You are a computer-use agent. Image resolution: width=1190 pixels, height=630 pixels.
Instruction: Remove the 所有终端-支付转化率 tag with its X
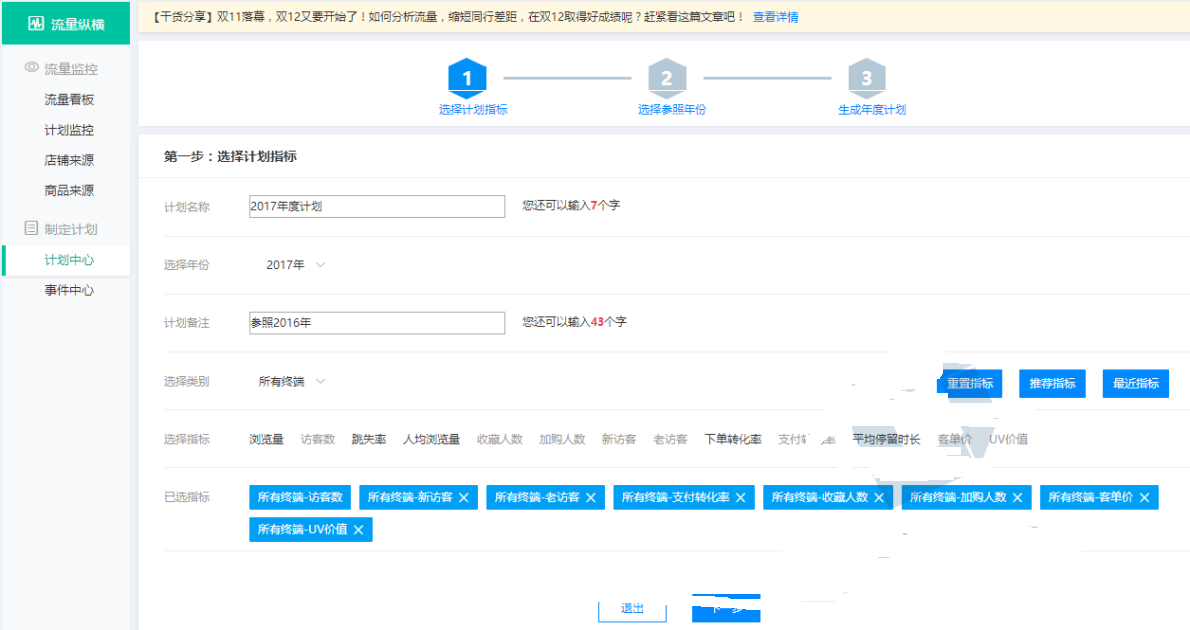[740, 498]
